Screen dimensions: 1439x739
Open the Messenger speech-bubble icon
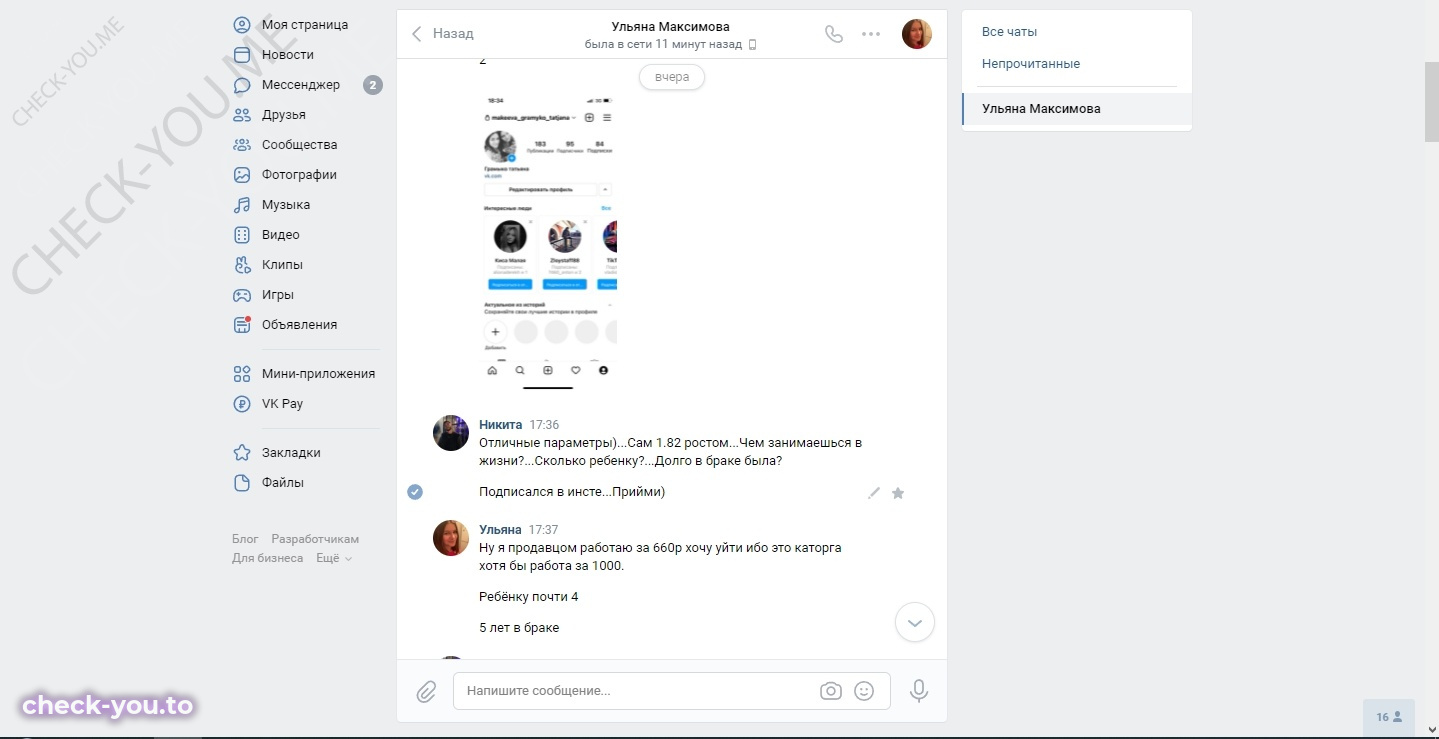pos(242,85)
